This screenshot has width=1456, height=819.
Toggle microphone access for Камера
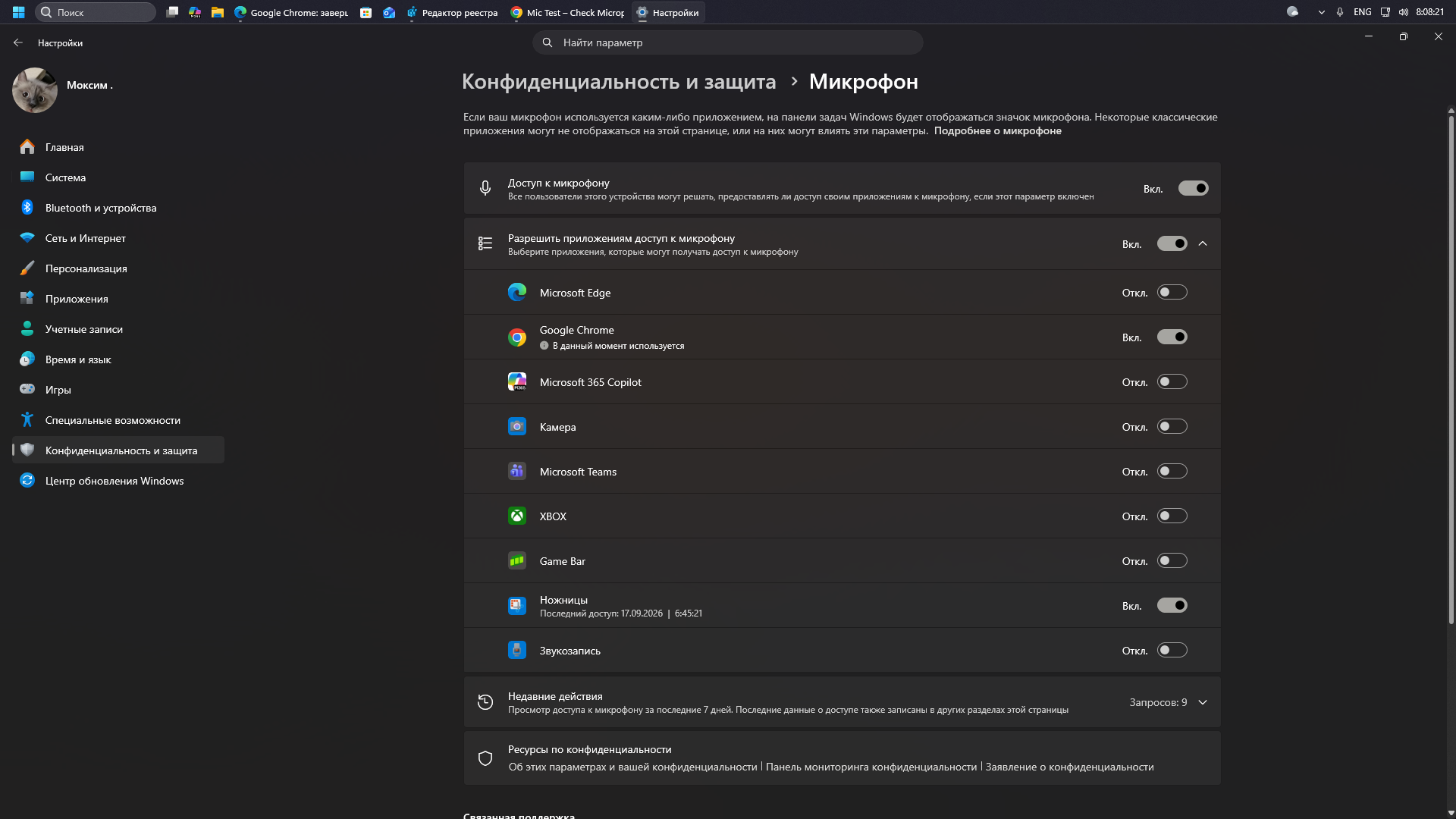[x=1172, y=427]
